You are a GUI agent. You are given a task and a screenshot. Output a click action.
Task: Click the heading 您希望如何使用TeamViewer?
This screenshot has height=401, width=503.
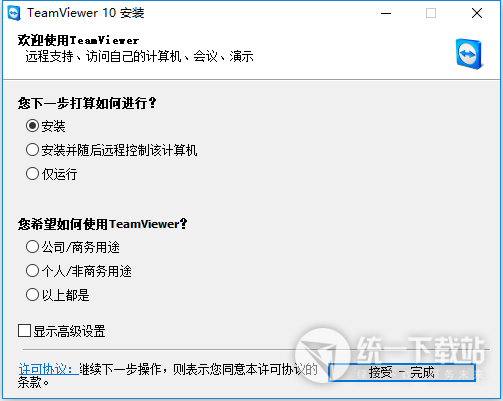click(102, 224)
